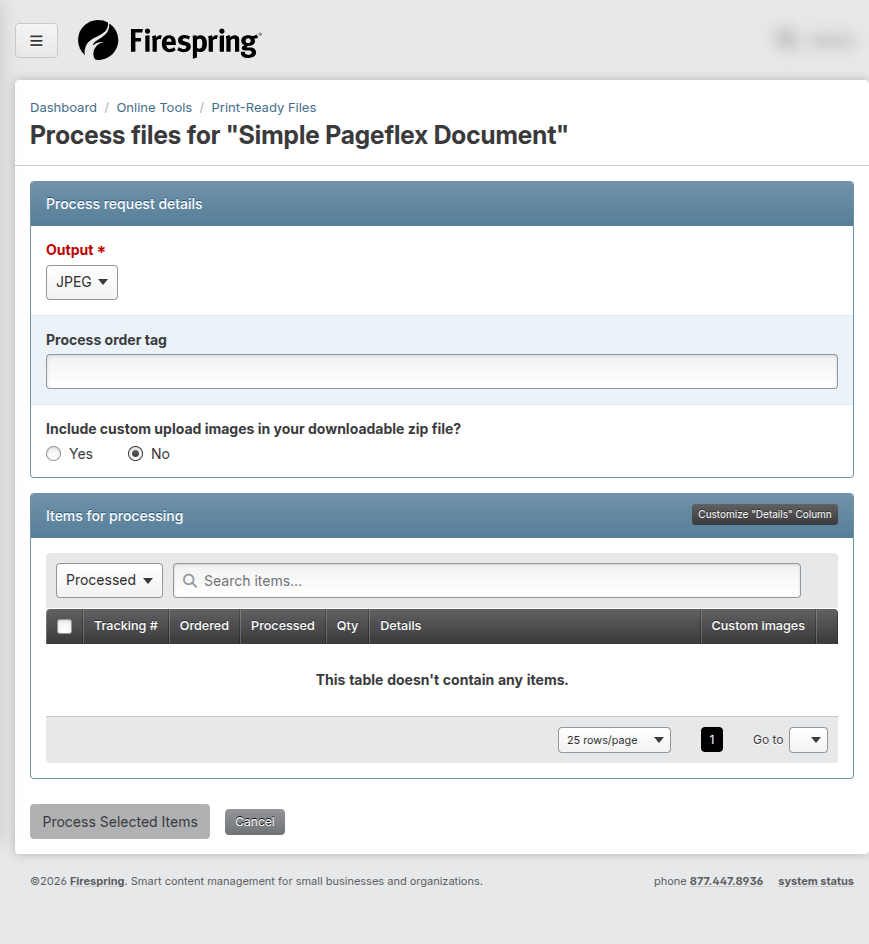
Task: Select page 1 in pagination
Action: 711,740
